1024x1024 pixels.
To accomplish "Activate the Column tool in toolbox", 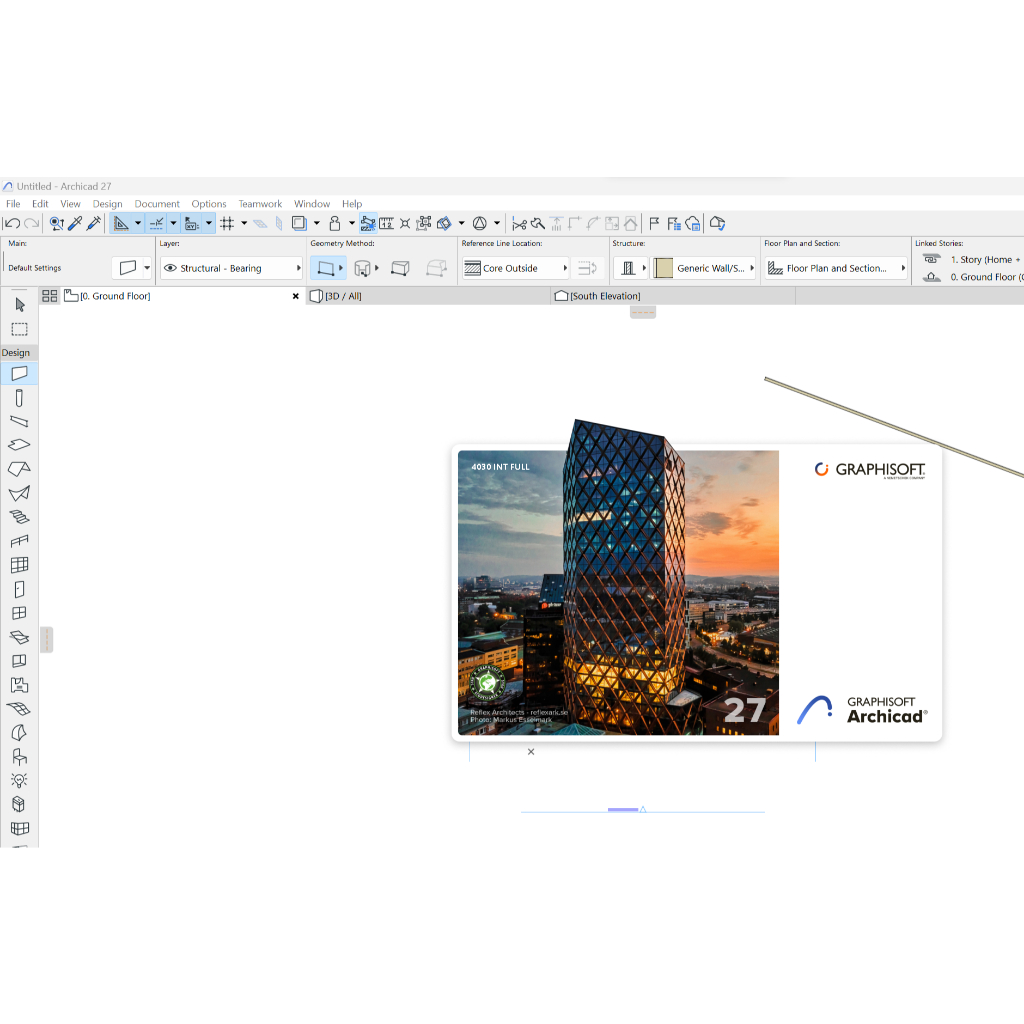I will 19,397.
